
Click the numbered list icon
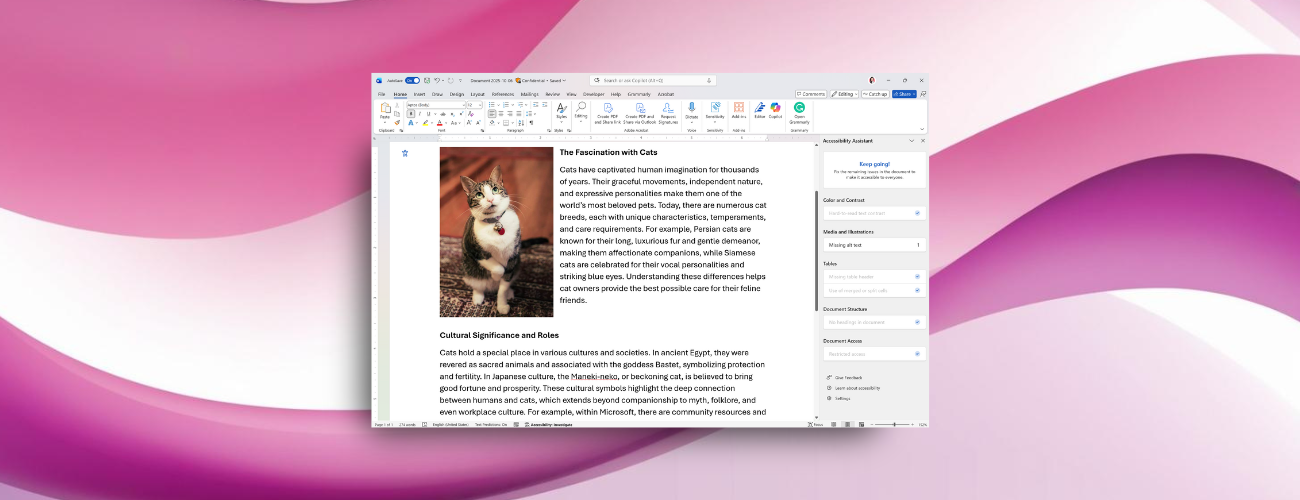click(506, 105)
